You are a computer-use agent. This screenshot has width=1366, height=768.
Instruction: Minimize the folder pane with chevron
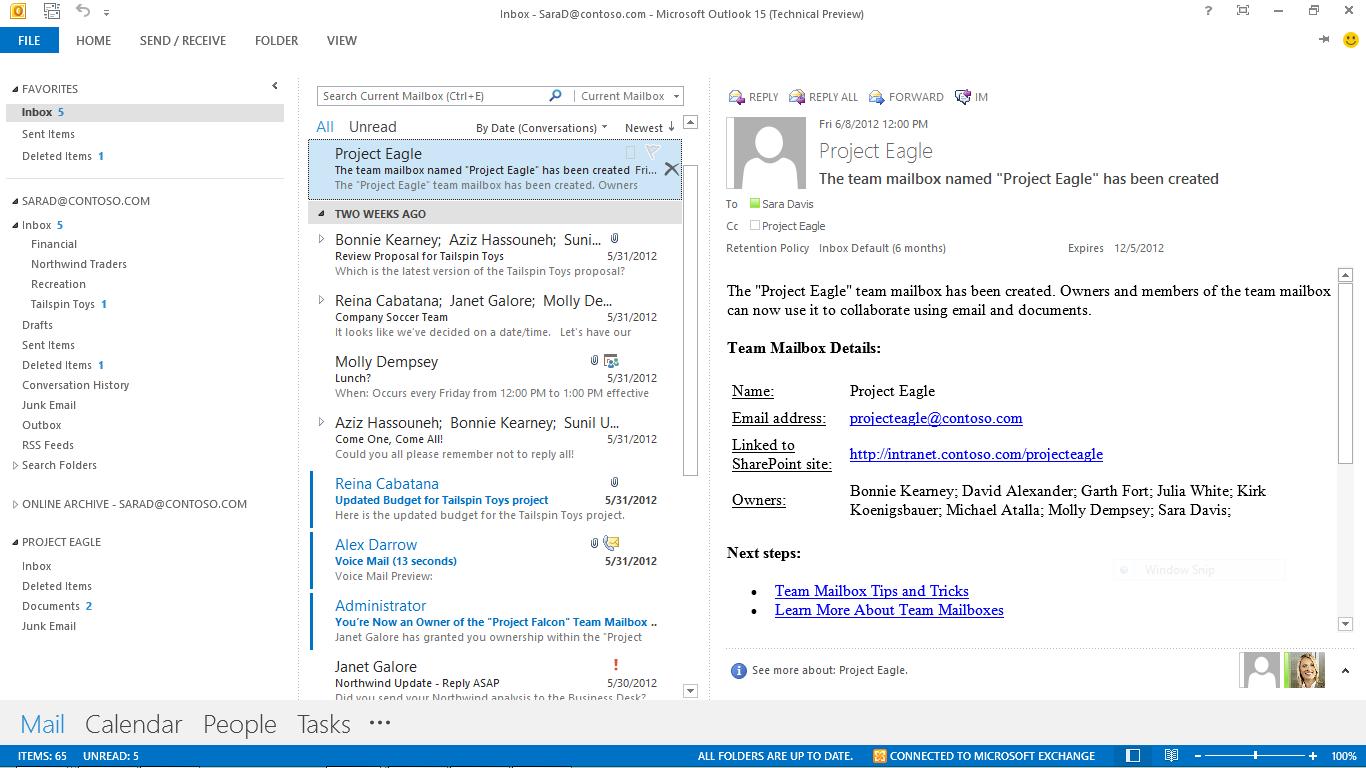(x=275, y=86)
